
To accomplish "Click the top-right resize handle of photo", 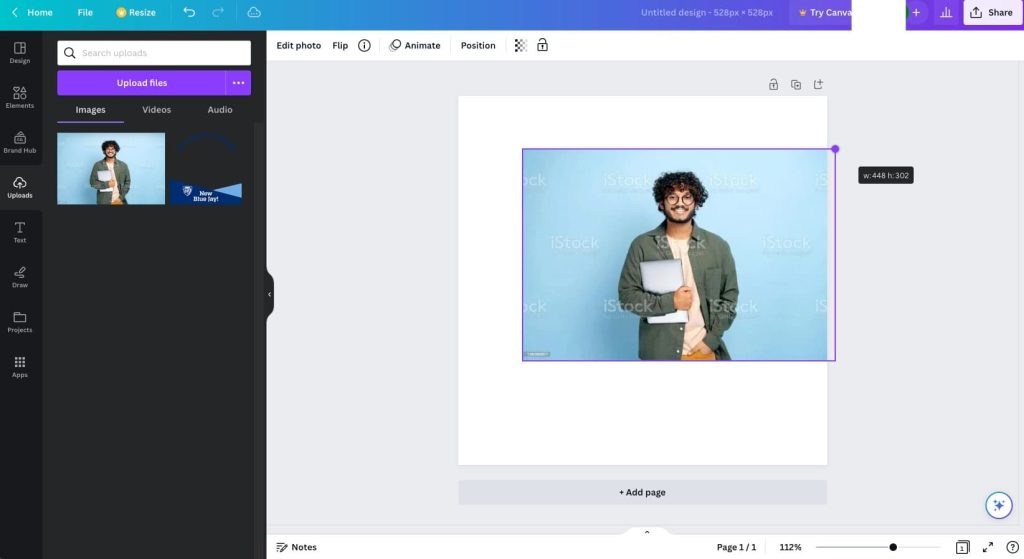I will (835, 149).
